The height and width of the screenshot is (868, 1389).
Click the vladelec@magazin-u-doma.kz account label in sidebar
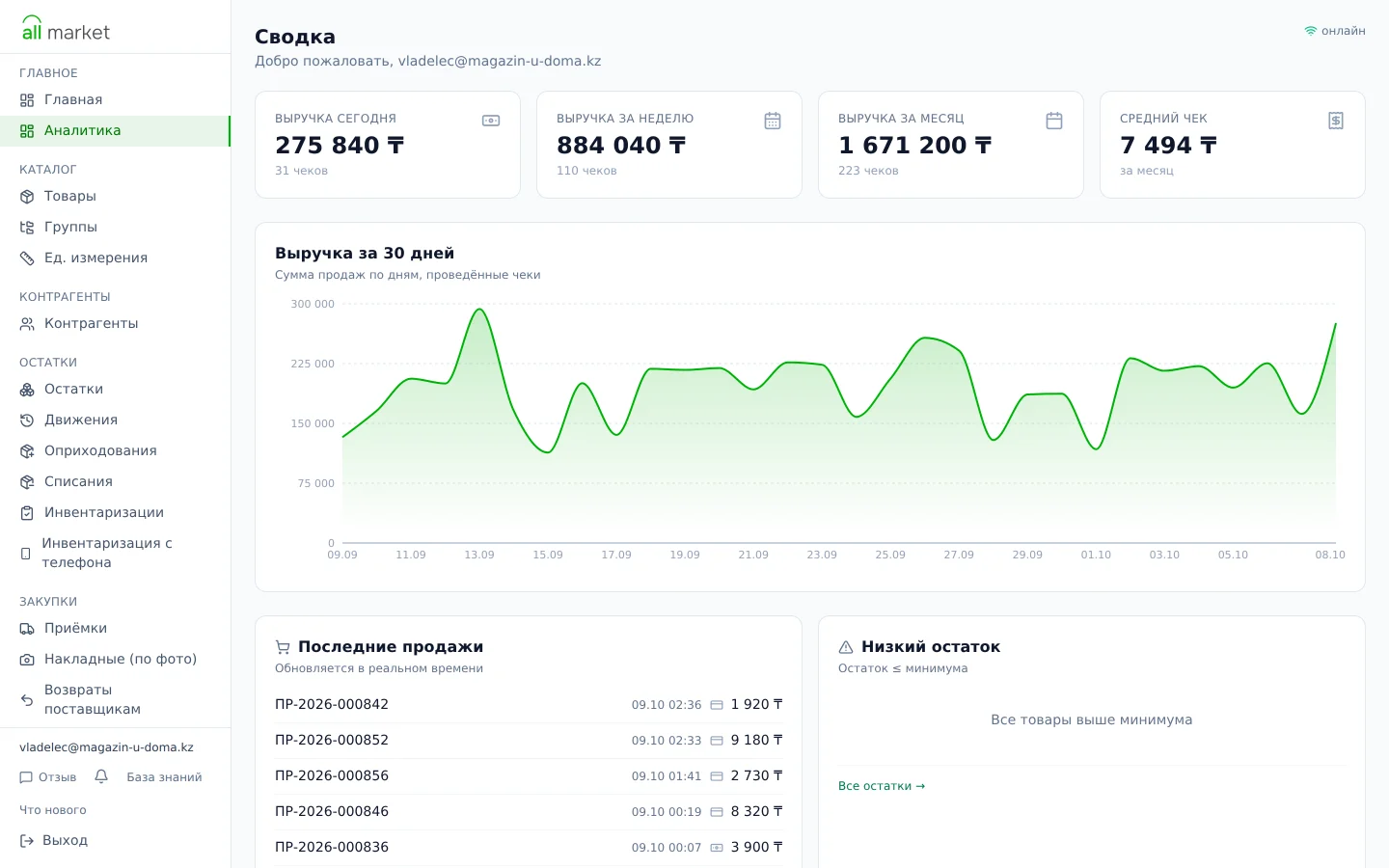point(106,747)
